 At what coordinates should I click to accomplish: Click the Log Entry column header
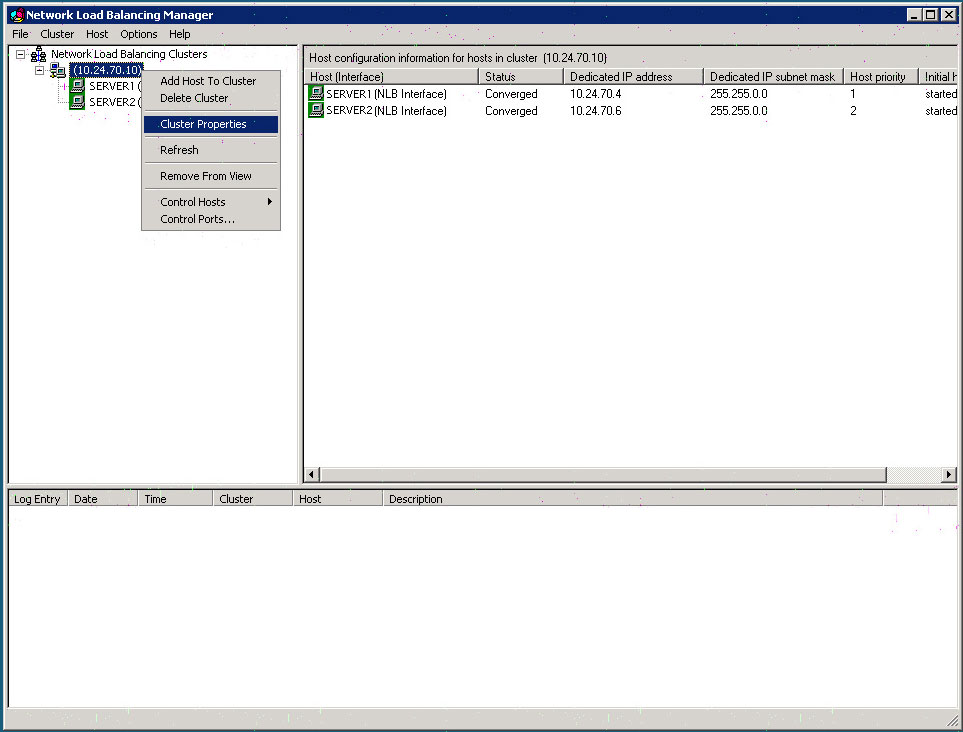point(37,499)
